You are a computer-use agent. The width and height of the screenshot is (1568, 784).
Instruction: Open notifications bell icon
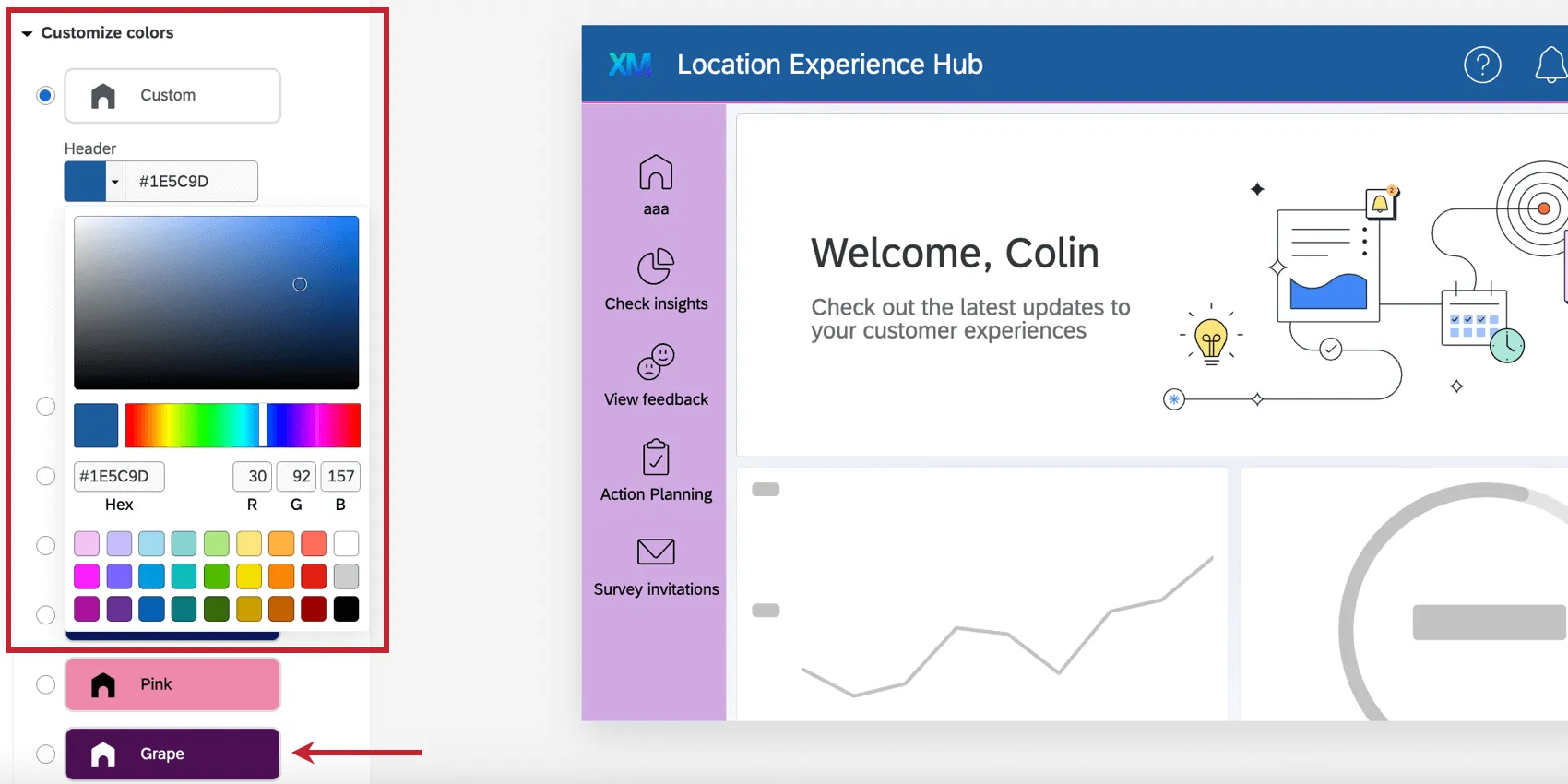click(1551, 65)
